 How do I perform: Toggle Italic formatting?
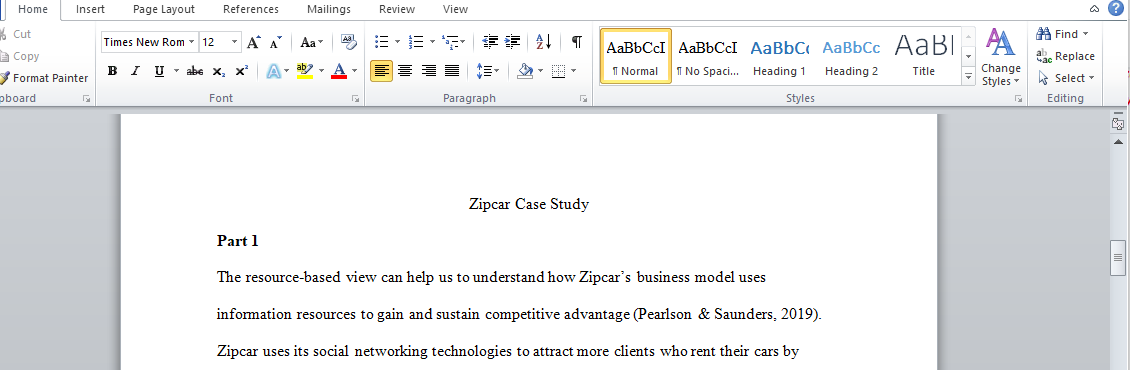pos(135,71)
